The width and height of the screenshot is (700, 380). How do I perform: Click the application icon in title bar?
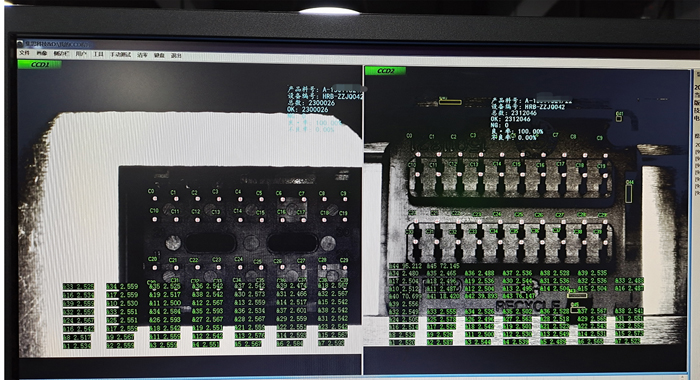20,44
